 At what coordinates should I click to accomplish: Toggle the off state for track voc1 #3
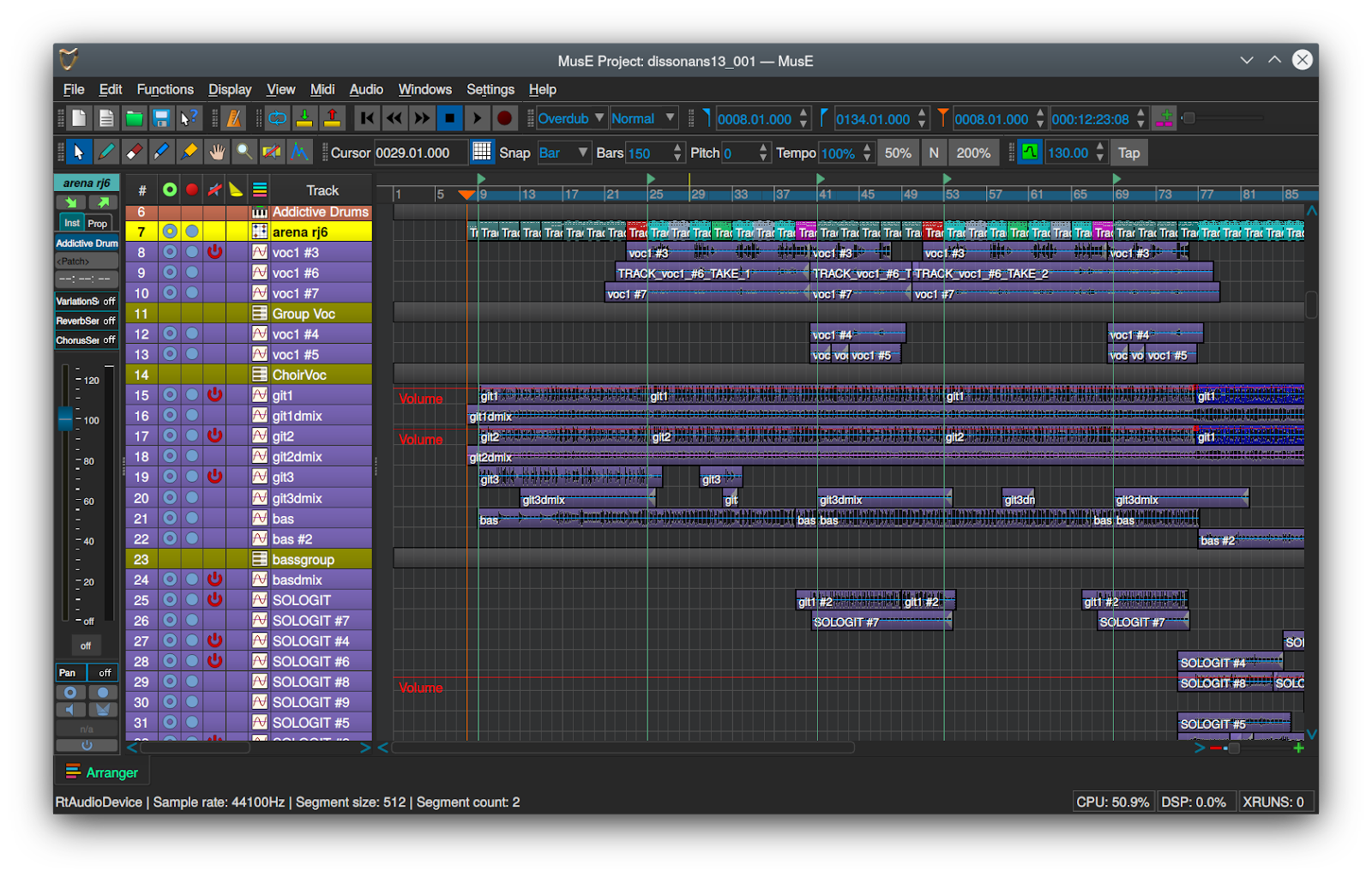214,252
